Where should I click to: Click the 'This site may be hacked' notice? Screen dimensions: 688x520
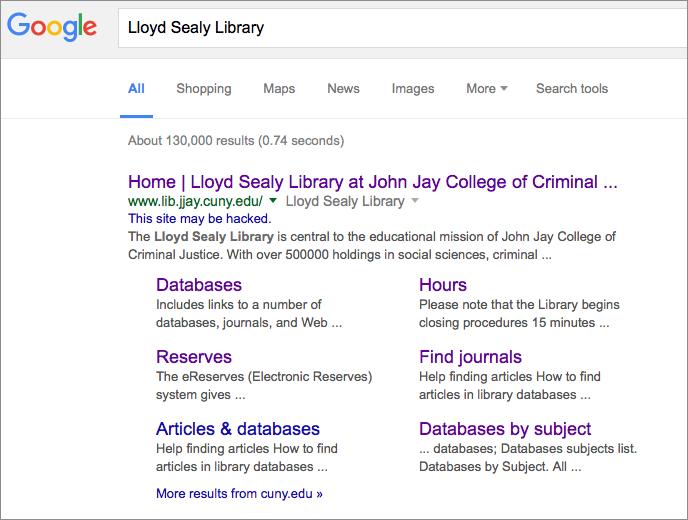(x=200, y=219)
